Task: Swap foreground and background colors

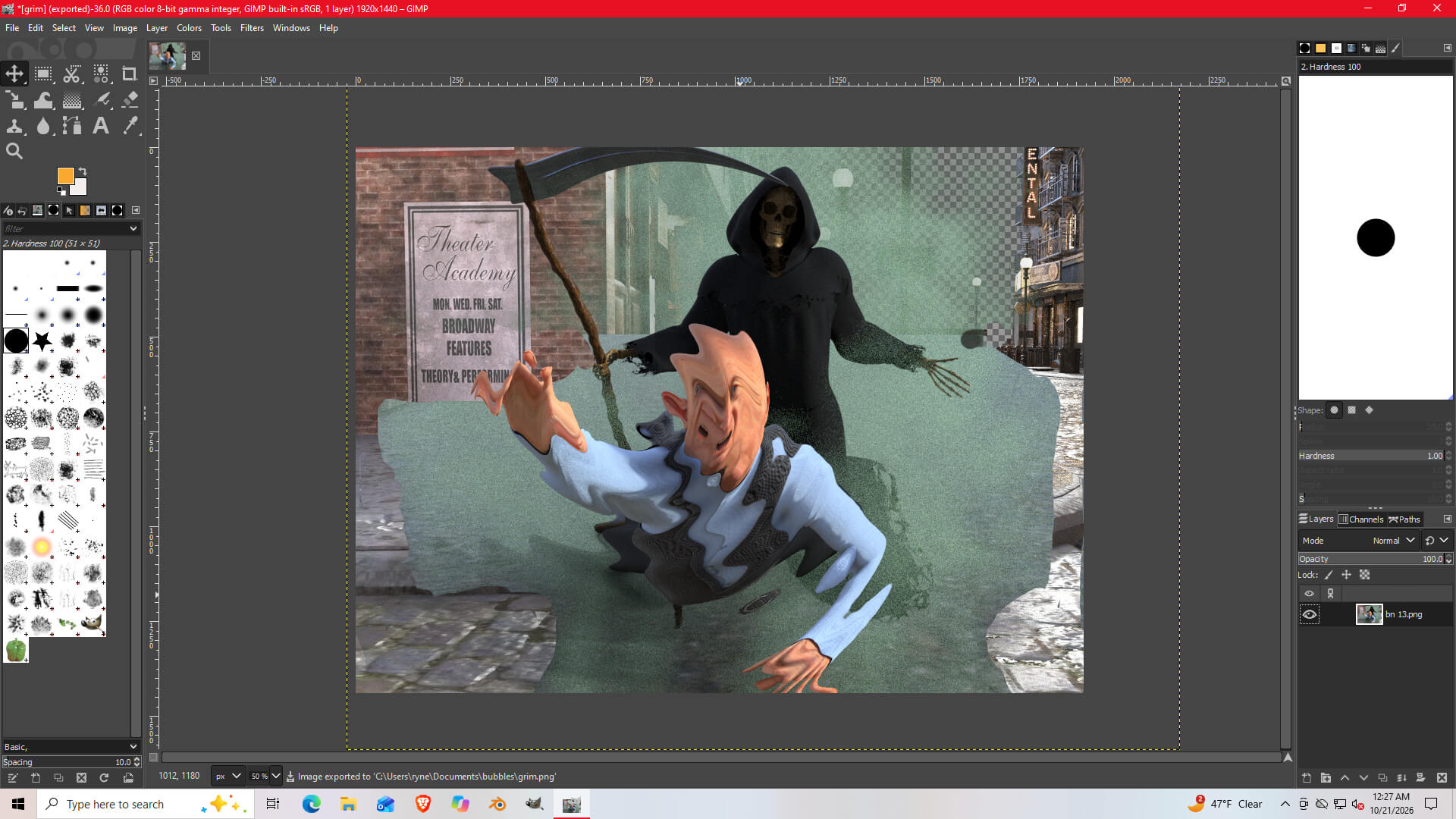Action: 83,171
